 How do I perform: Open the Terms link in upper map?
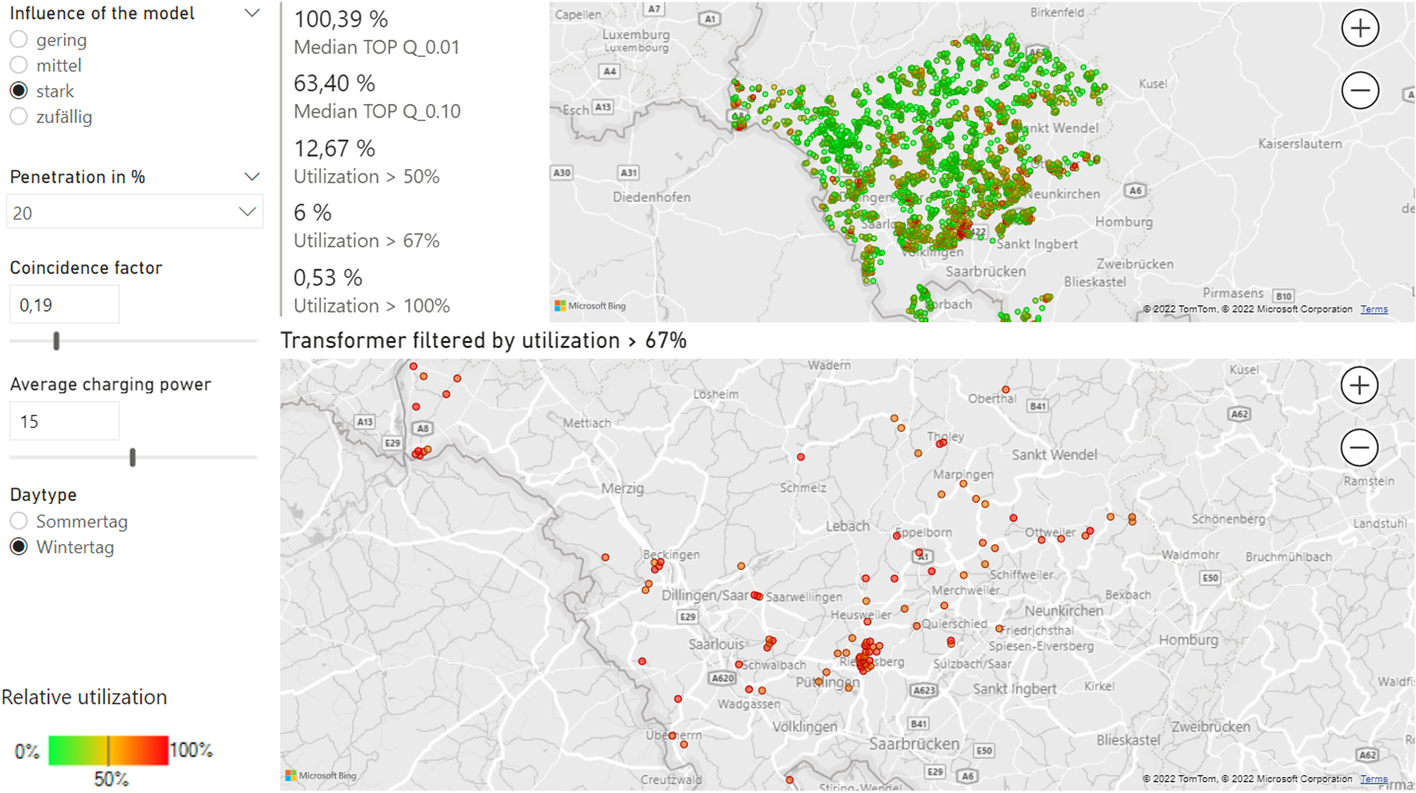(x=1374, y=309)
